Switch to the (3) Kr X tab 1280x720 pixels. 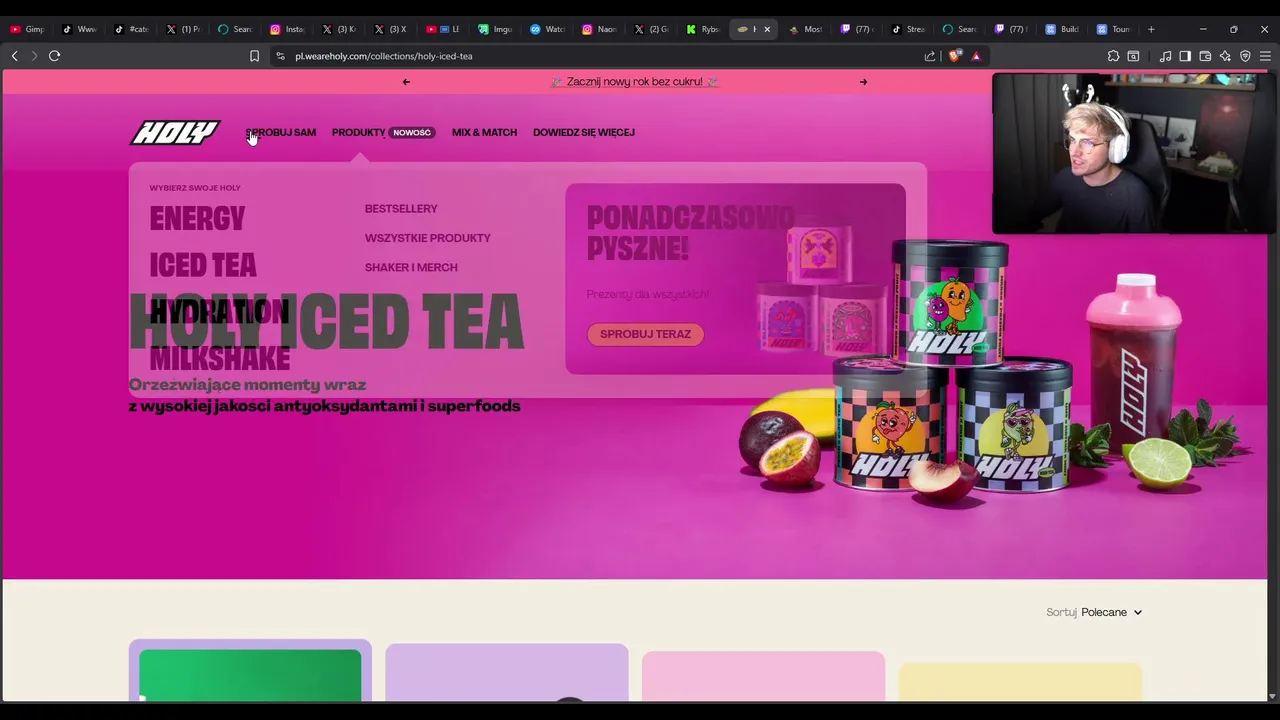[x=339, y=29]
